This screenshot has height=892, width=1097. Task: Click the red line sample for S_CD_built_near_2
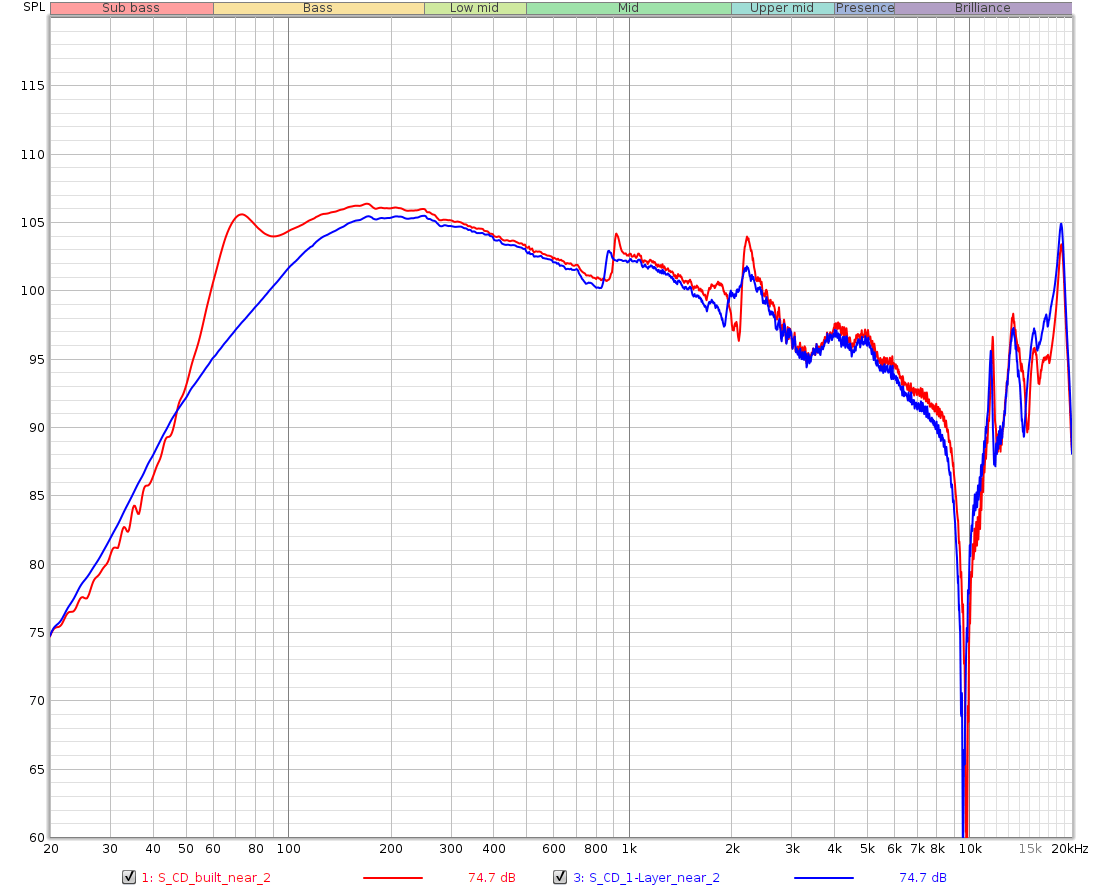[392, 877]
